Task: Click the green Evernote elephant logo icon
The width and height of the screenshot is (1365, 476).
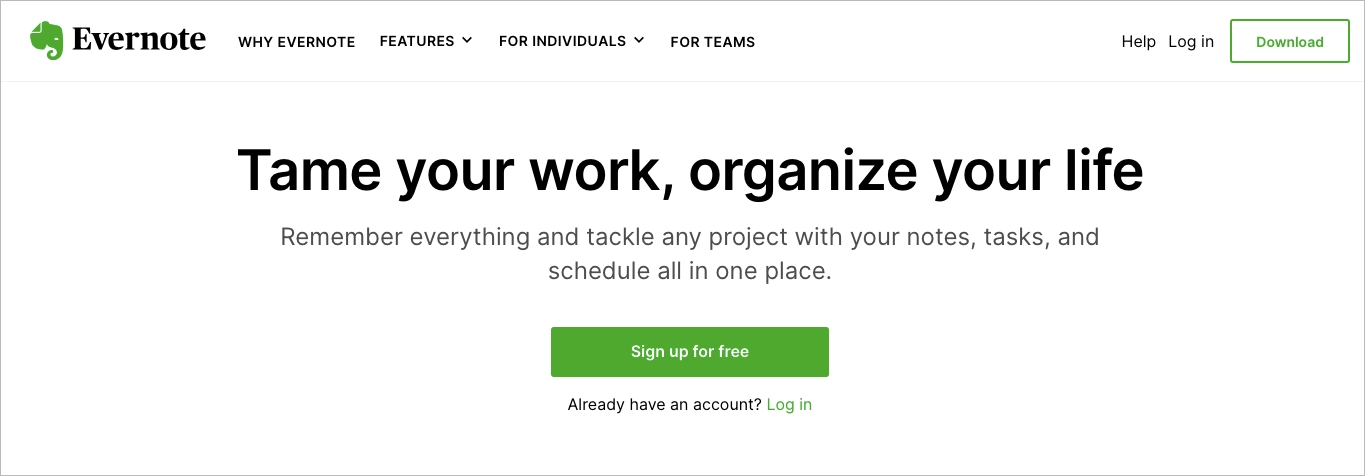Action: pyautogui.click(x=46, y=41)
